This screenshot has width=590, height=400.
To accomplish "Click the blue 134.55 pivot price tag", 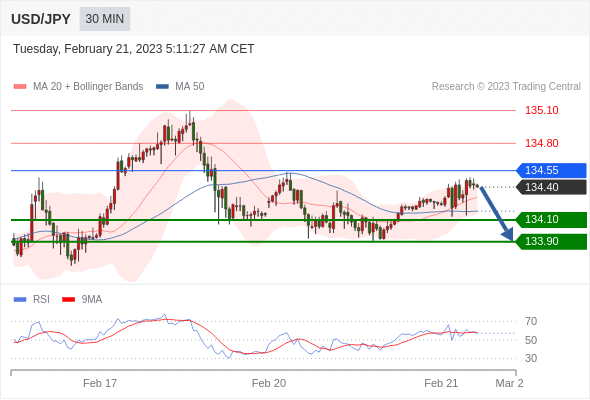I will click(x=551, y=170).
